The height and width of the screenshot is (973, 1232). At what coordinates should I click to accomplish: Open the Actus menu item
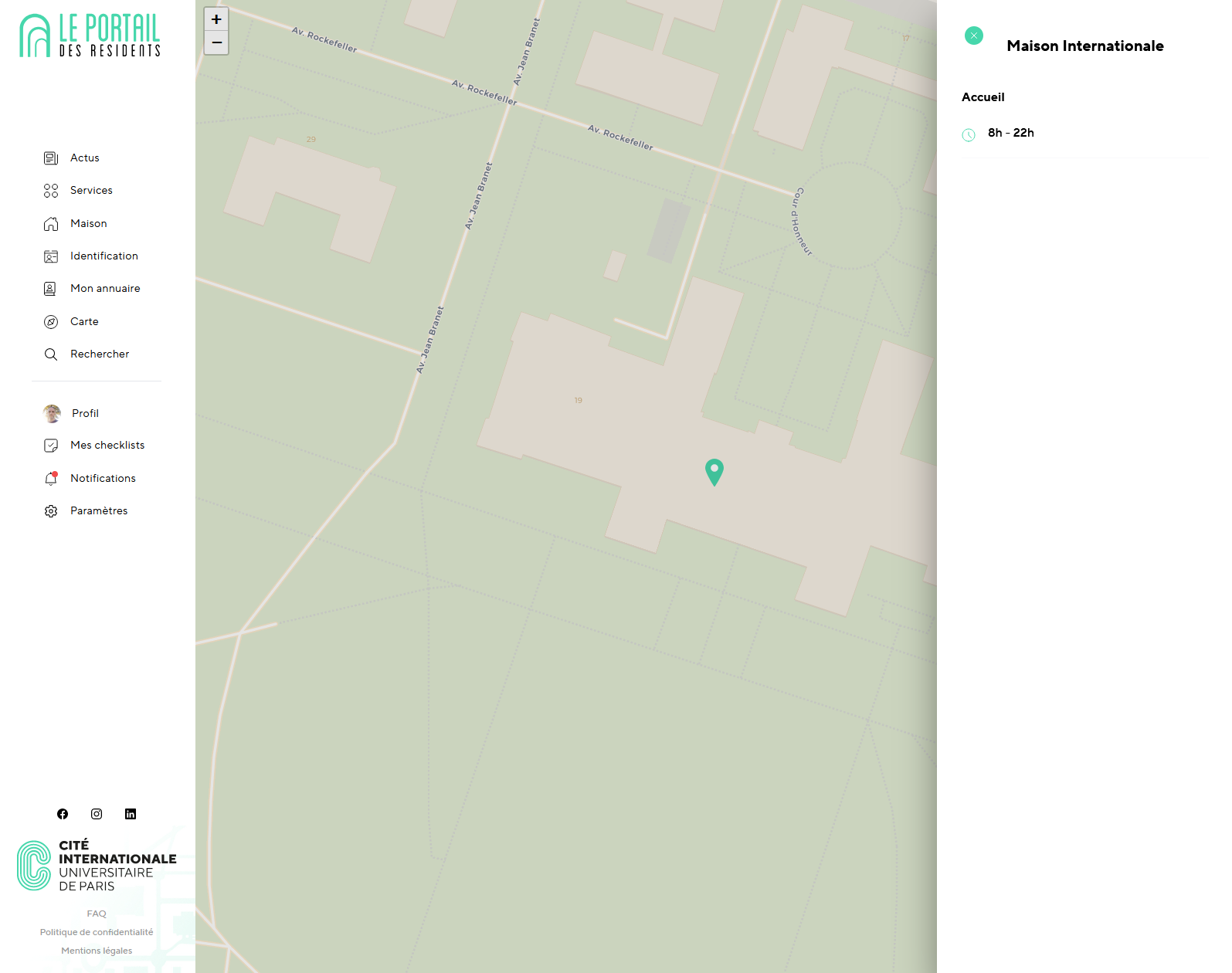pos(85,158)
